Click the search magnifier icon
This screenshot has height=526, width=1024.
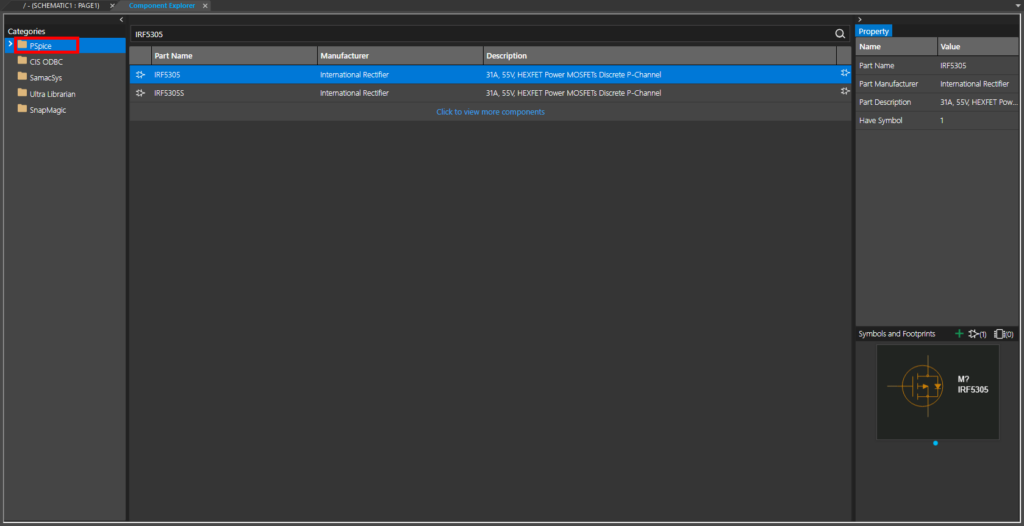click(840, 33)
